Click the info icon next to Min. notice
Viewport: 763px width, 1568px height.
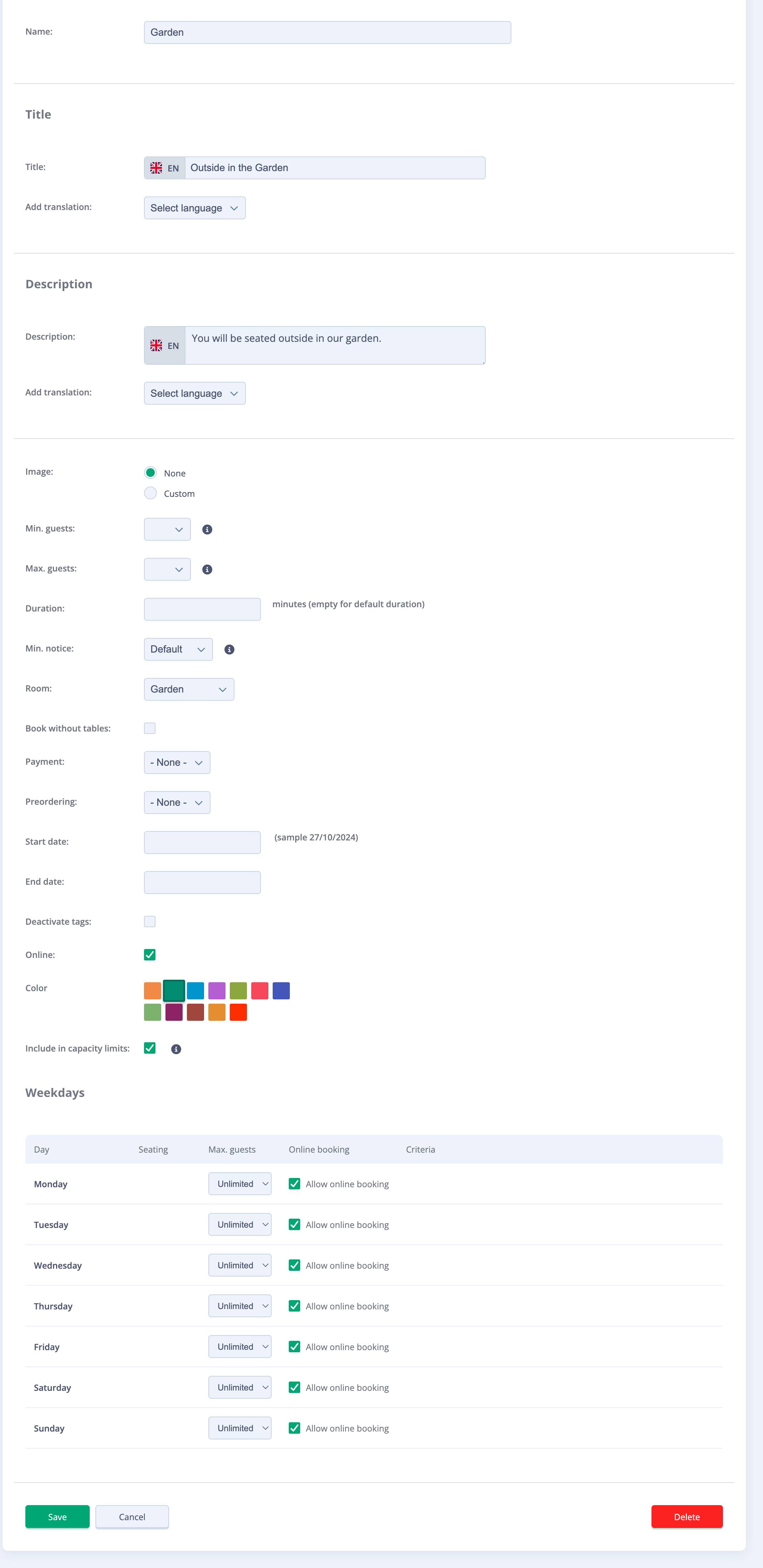pyautogui.click(x=229, y=649)
